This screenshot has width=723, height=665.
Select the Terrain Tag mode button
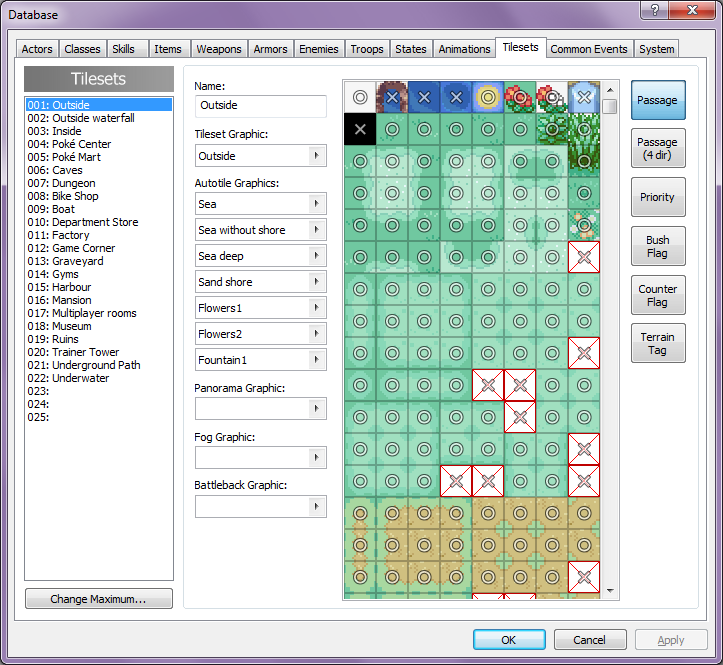pyautogui.click(x=658, y=344)
